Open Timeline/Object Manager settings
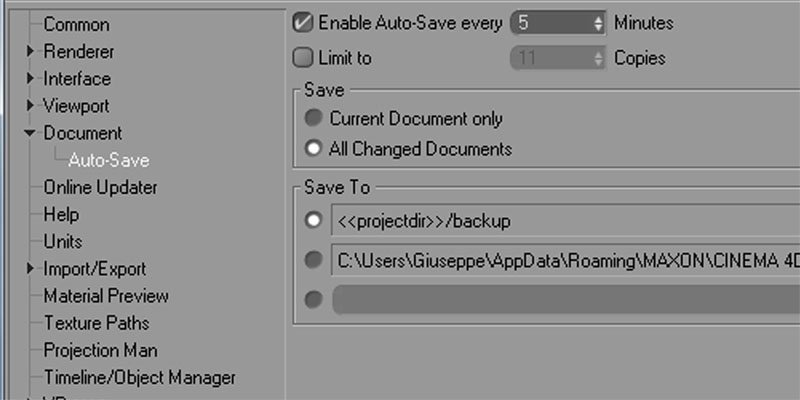Image resolution: width=800 pixels, height=400 pixels. pos(139,377)
